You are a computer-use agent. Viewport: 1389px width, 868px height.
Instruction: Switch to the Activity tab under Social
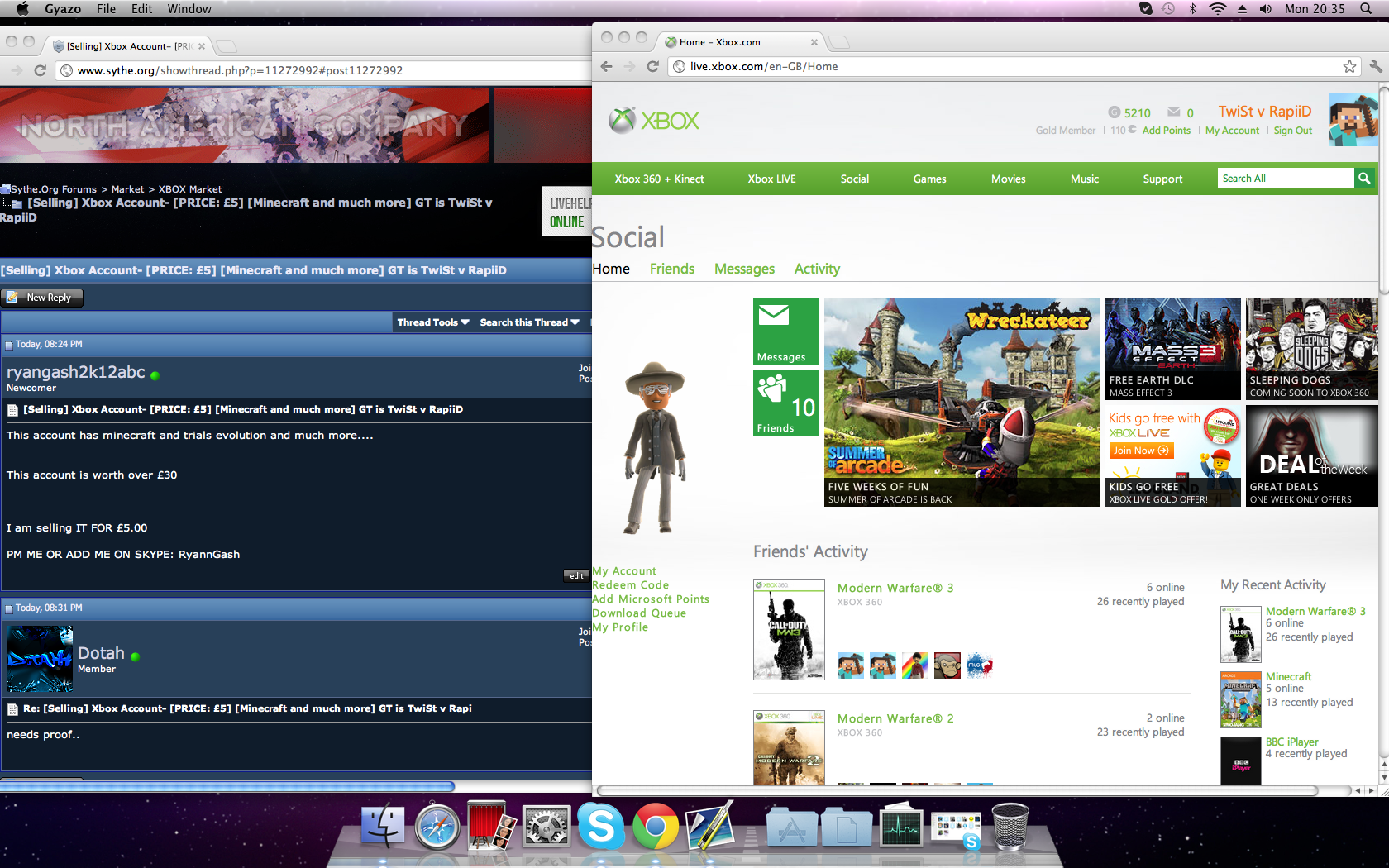point(817,269)
